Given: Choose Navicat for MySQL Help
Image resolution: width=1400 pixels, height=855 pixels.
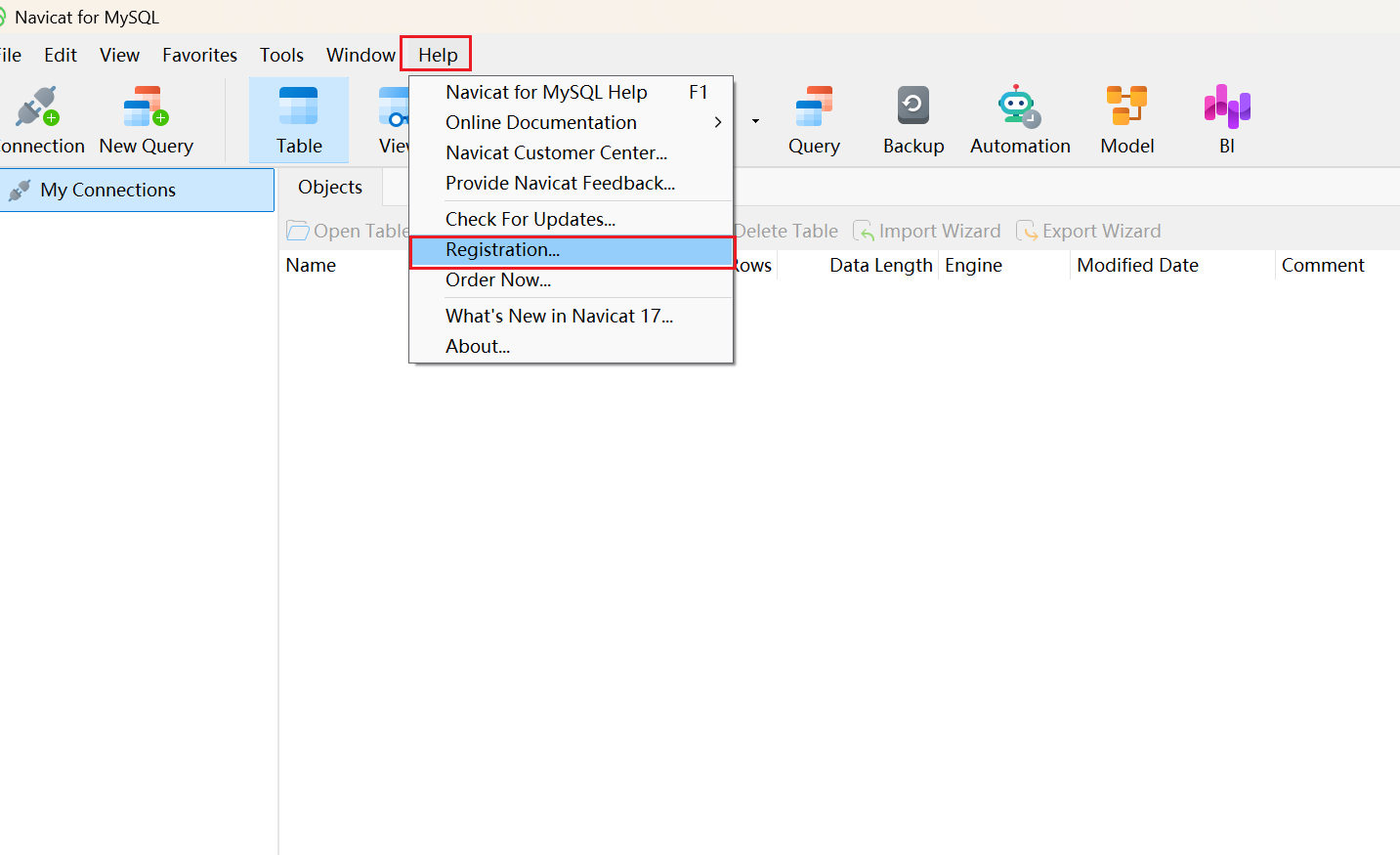Looking at the screenshot, I should point(572,92).
